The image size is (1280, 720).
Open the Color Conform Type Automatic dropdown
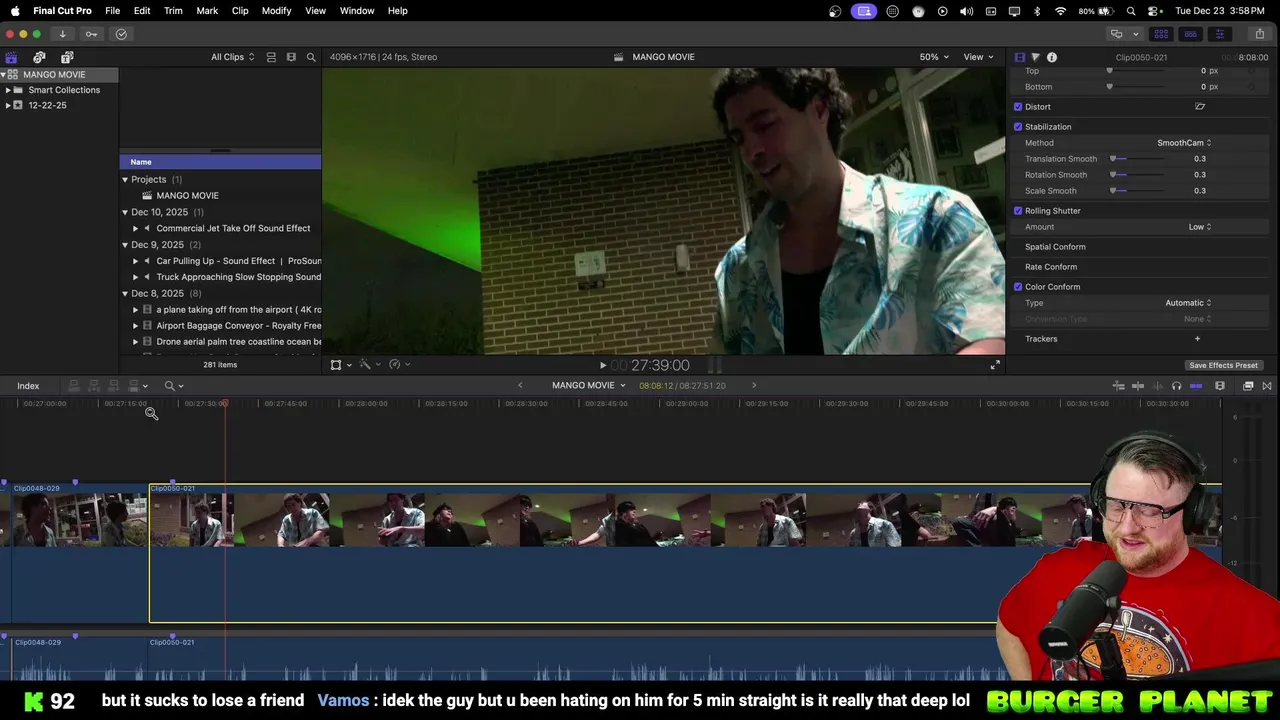click(1188, 303)
